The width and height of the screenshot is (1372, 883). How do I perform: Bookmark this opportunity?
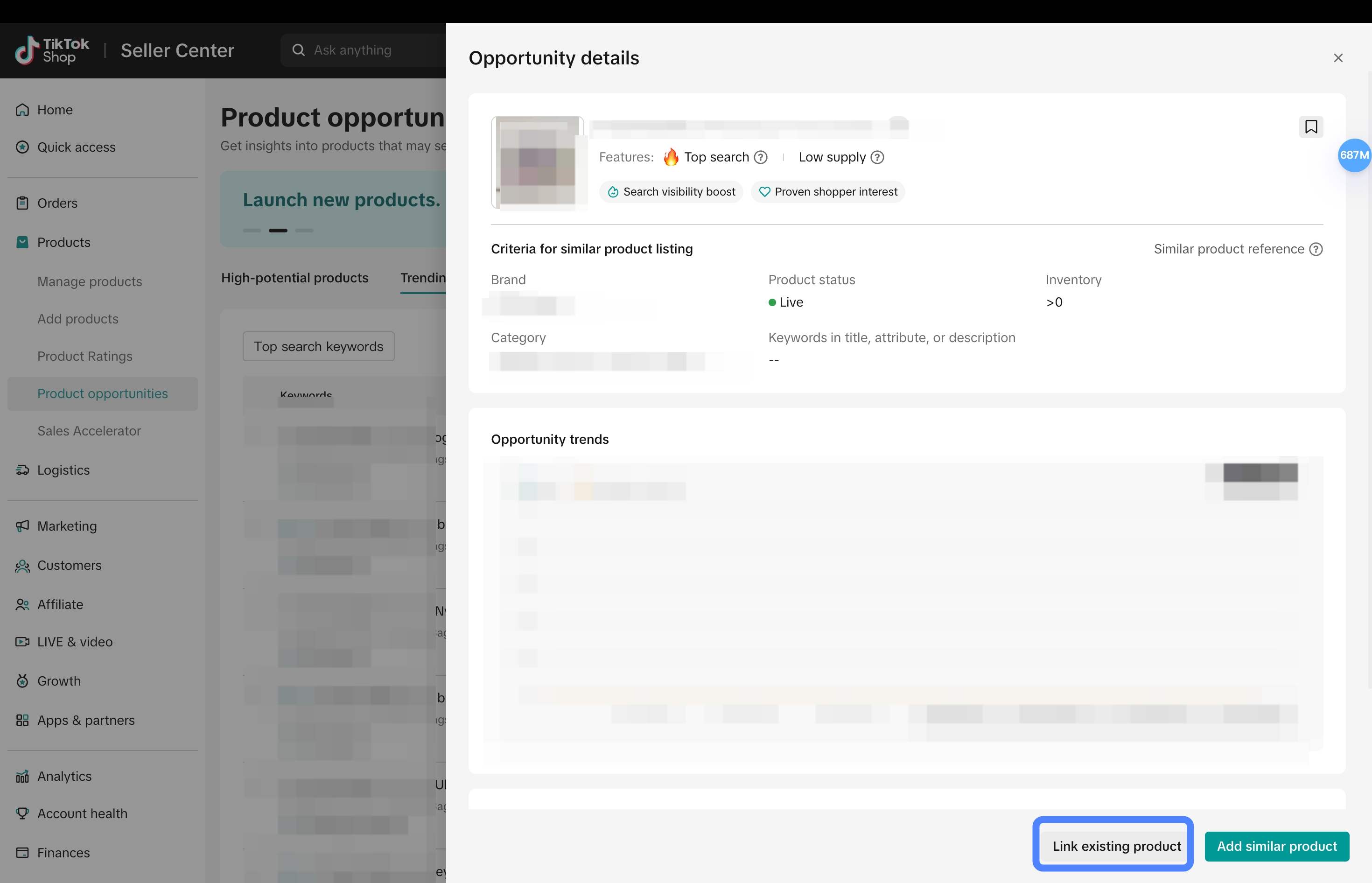coord(1311,127)
